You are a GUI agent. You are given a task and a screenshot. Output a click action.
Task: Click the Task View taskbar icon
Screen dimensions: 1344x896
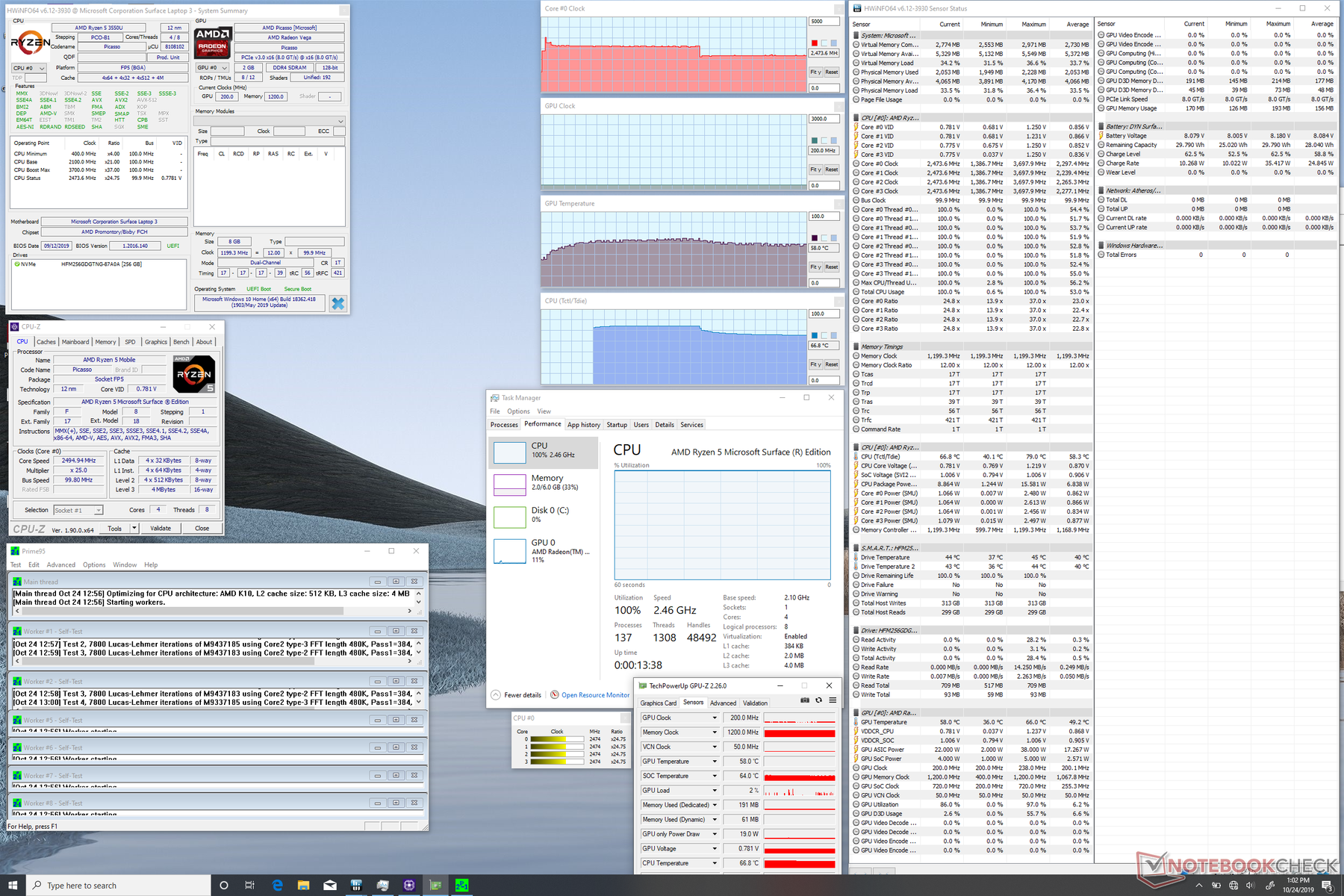(249, 886)
